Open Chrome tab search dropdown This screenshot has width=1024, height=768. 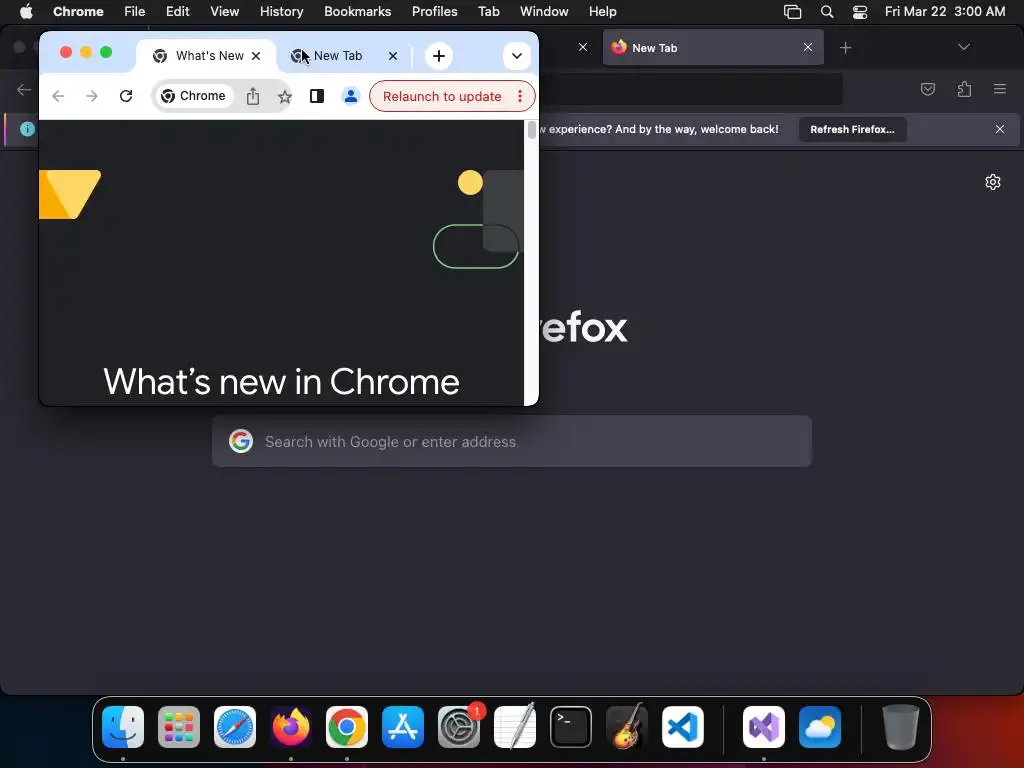[x=517, y=56]
